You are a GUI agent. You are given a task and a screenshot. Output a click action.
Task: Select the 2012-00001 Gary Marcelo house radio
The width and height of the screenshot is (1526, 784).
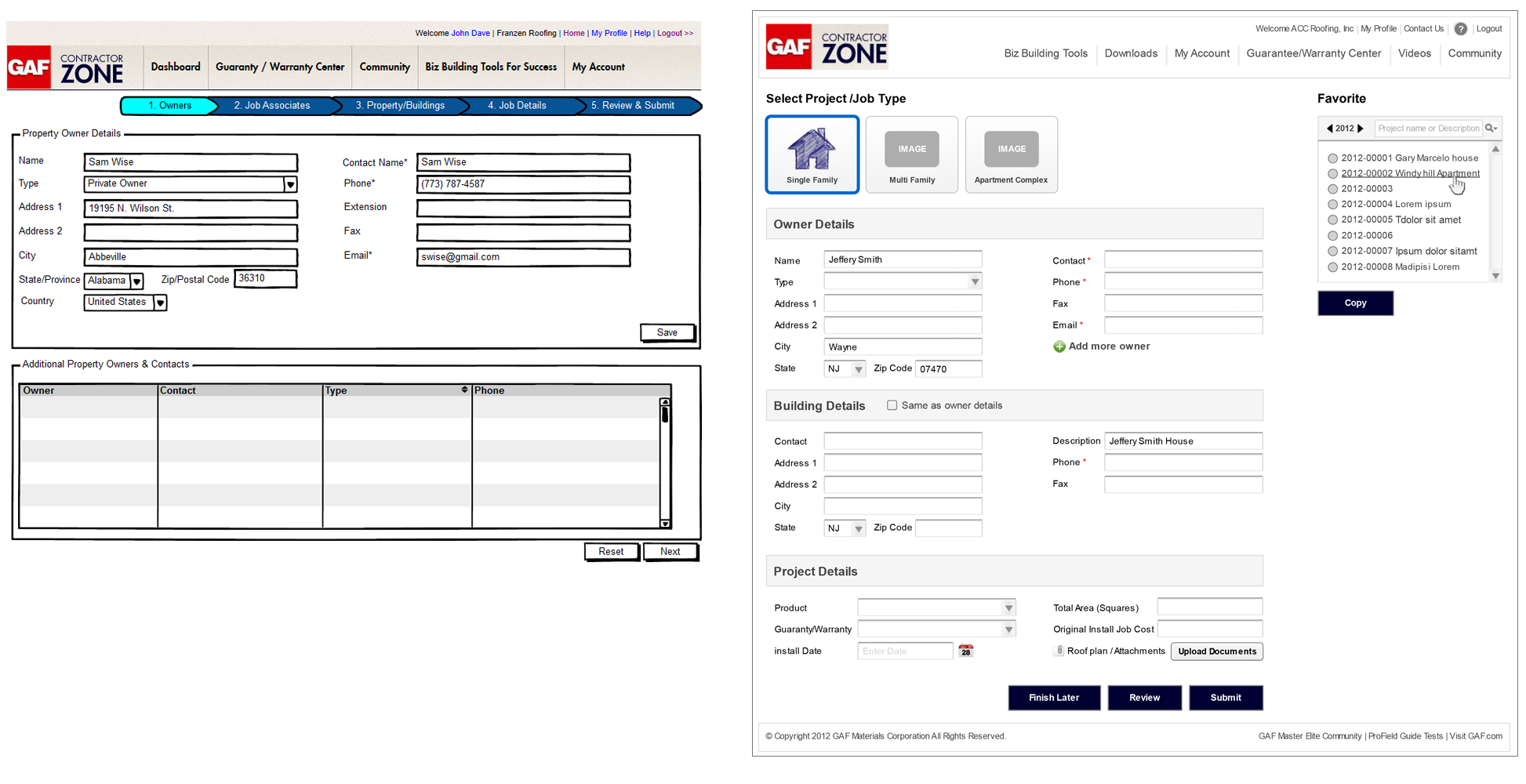1332,158
